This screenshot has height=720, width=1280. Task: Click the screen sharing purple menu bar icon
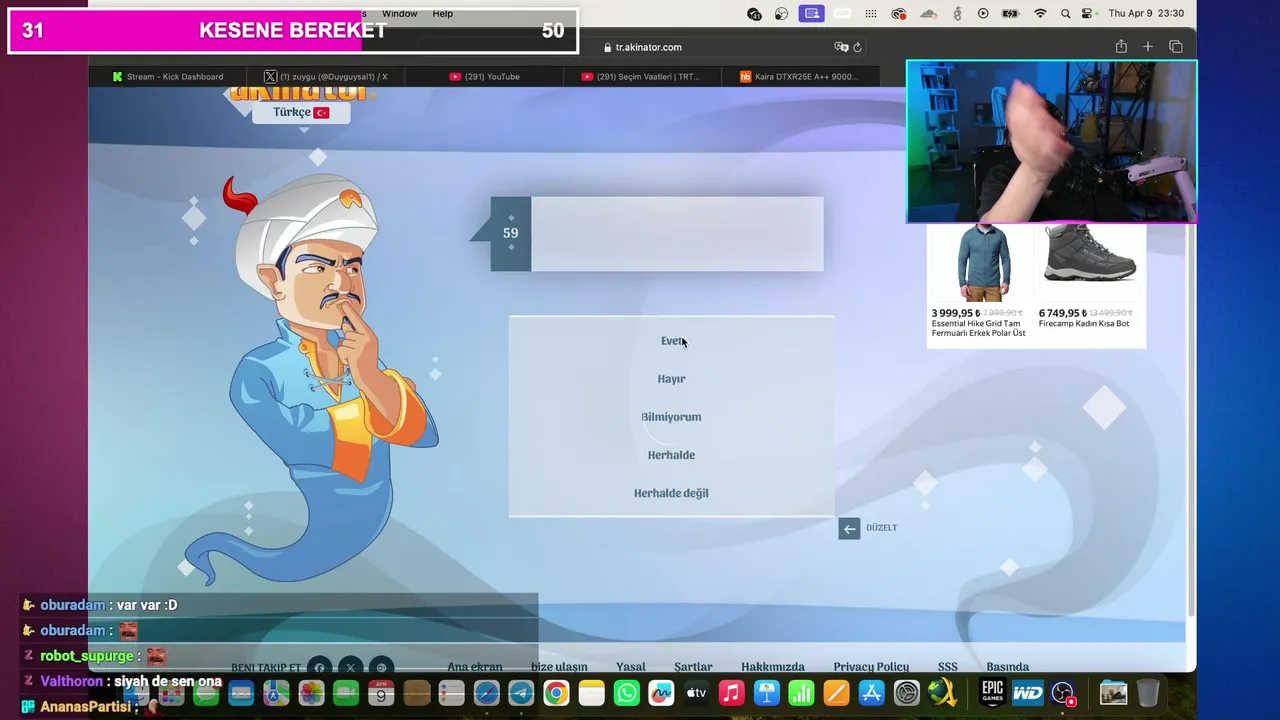(812, 14)
